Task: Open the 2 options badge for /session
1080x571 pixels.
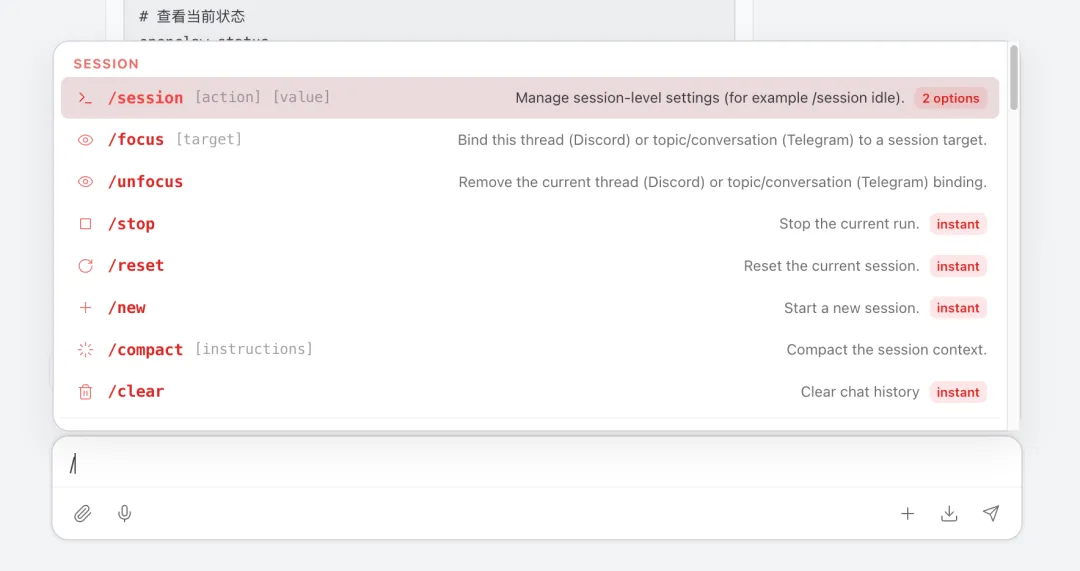Action: tap(950, 98)
